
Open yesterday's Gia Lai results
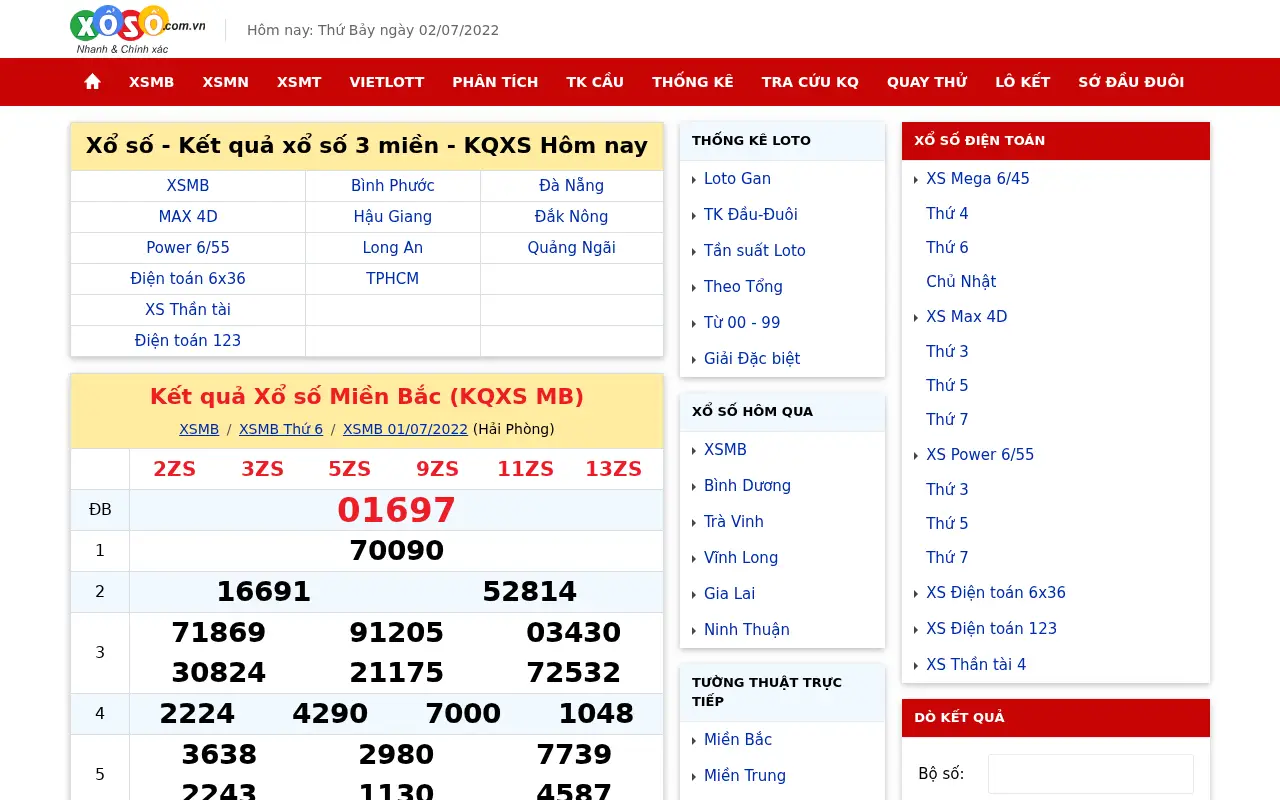(x=729, y=594)
